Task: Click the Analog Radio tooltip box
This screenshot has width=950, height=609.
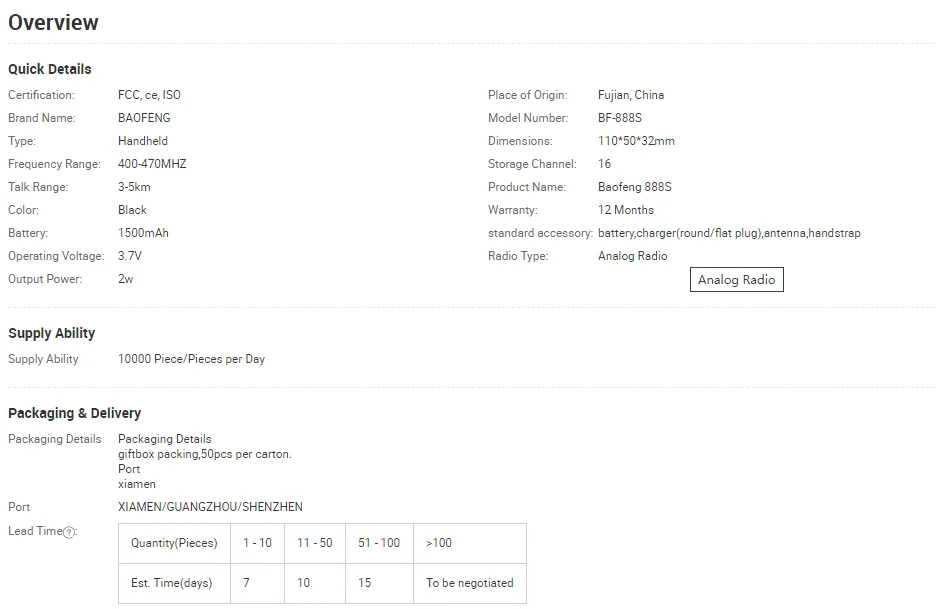Action: point(736,279)
